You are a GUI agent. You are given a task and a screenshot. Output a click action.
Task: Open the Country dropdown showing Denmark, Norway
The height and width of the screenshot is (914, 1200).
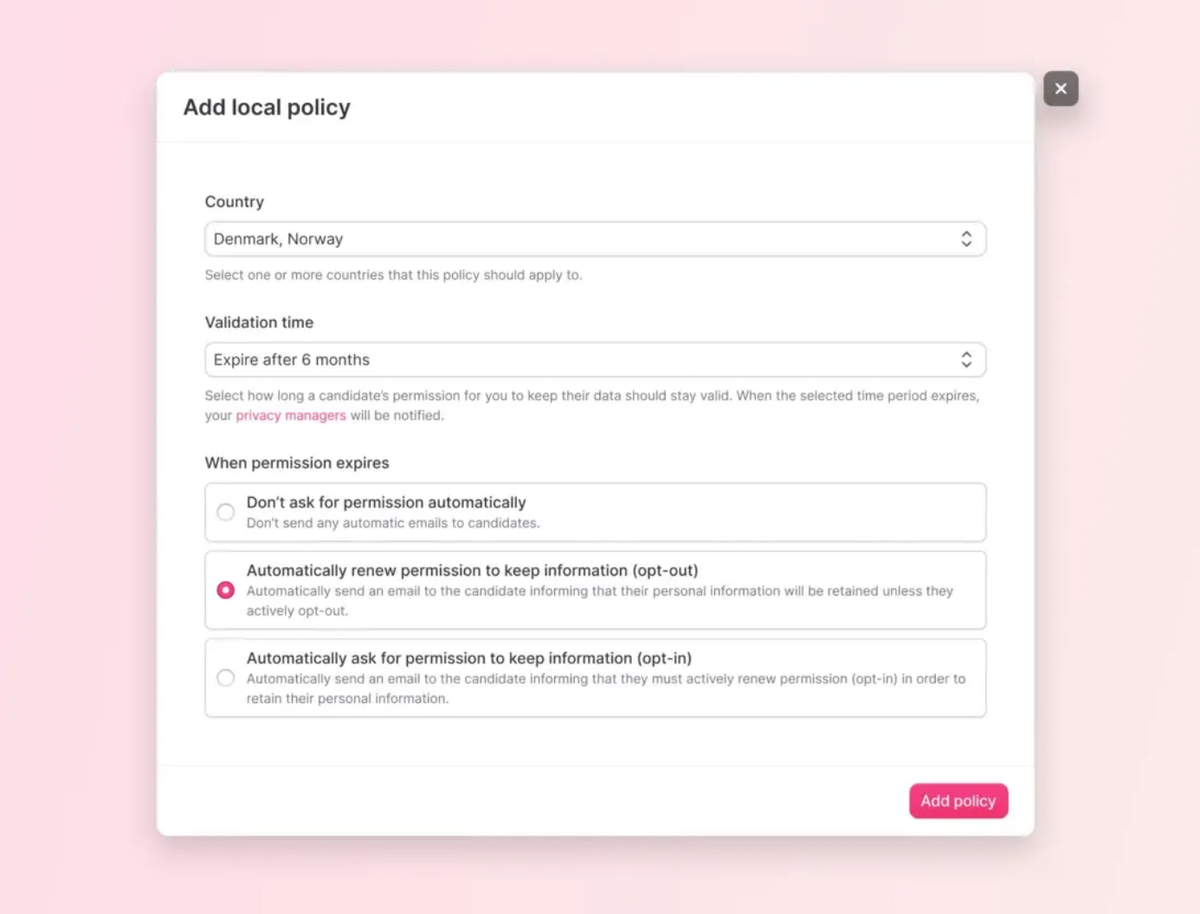[580, 239]
